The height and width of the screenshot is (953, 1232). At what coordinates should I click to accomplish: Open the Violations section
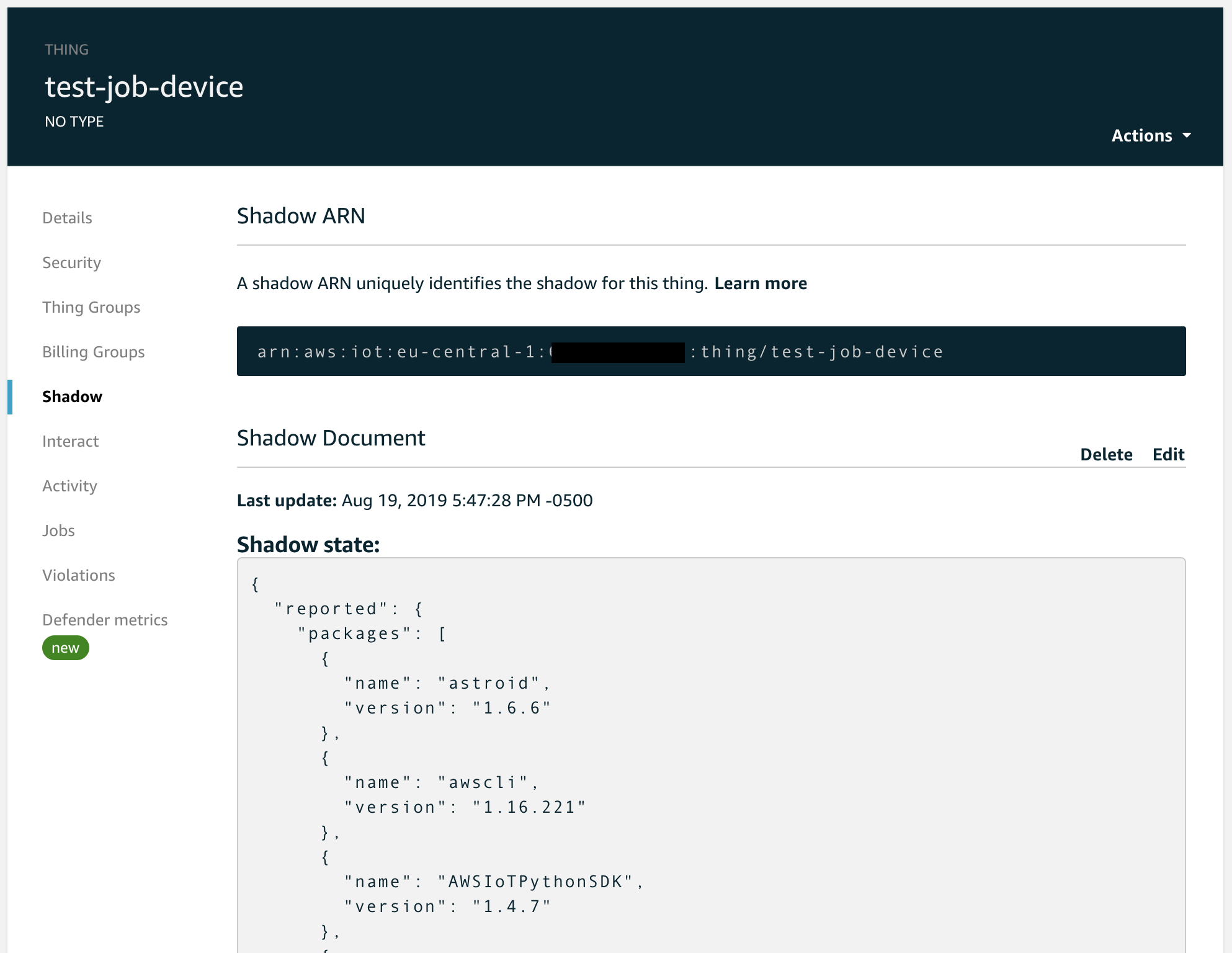[x=78, y=575]
